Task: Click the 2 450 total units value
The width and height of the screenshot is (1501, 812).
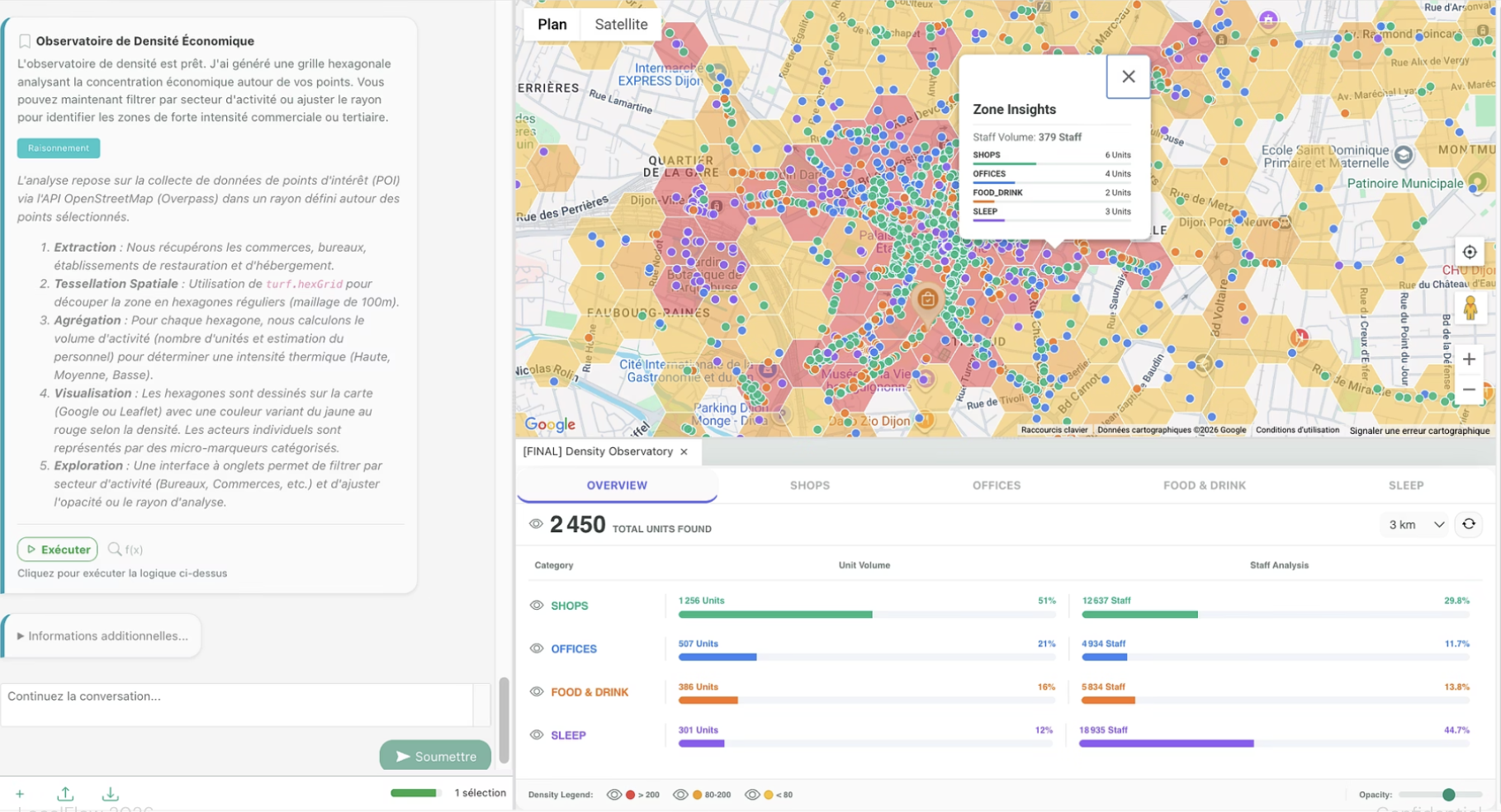Action: click(x=577, y=525)
